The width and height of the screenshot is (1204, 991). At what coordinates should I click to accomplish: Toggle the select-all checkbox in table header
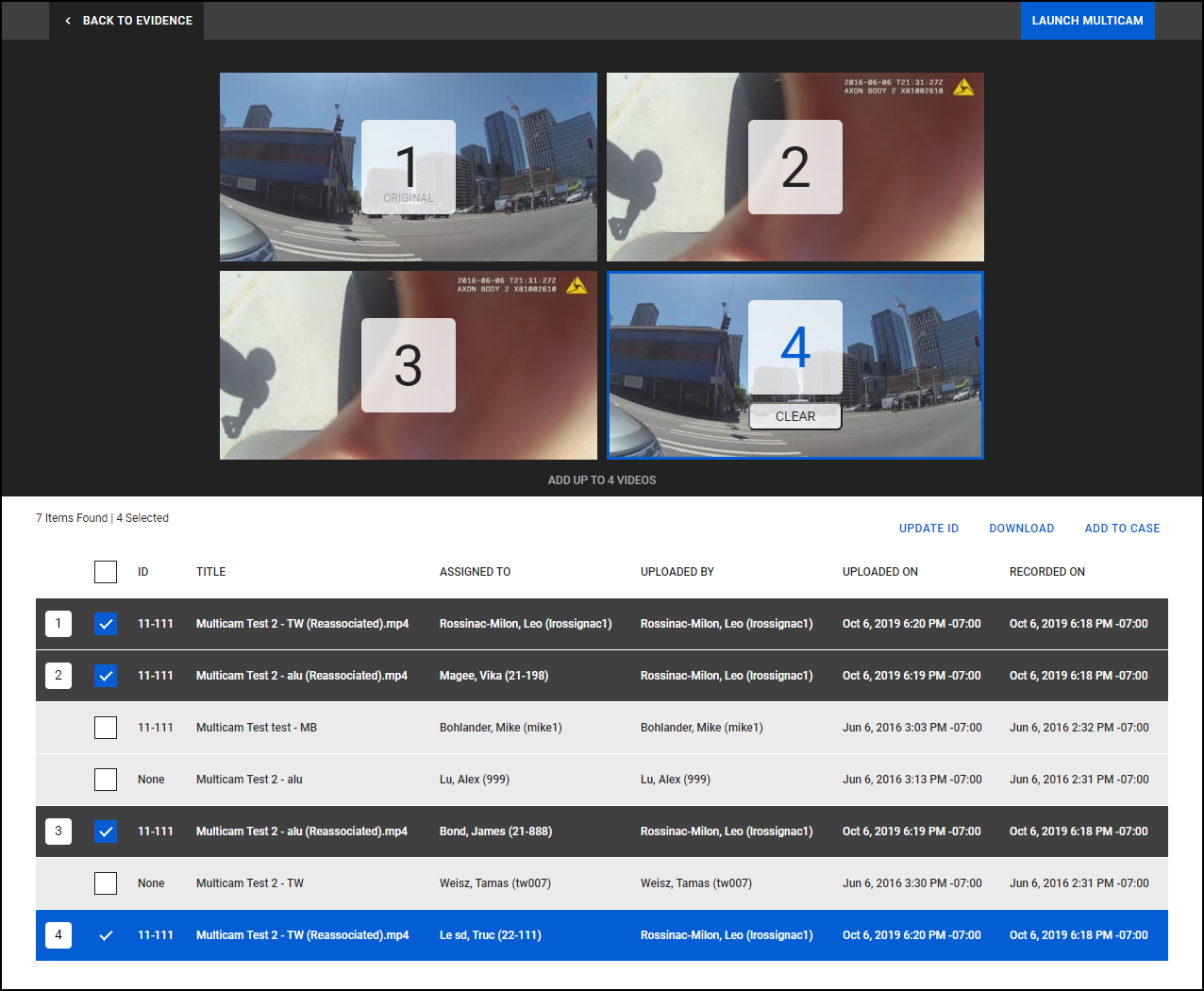click(106, 572)
